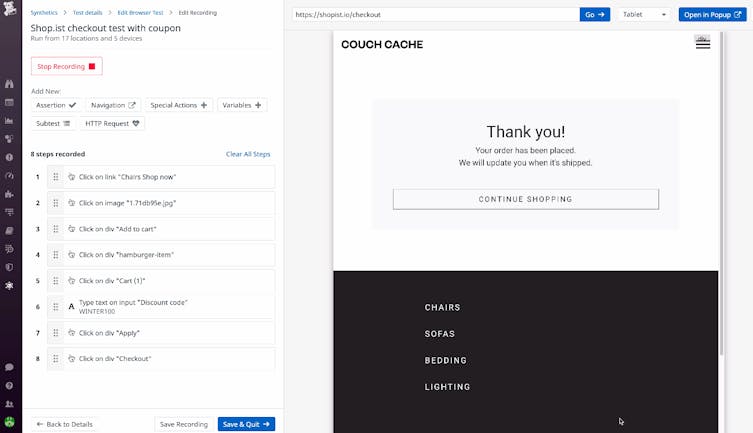The width and height of the screenshot is (753, 433).
Task: Add a Subtest step
Action: pos(53,123)
